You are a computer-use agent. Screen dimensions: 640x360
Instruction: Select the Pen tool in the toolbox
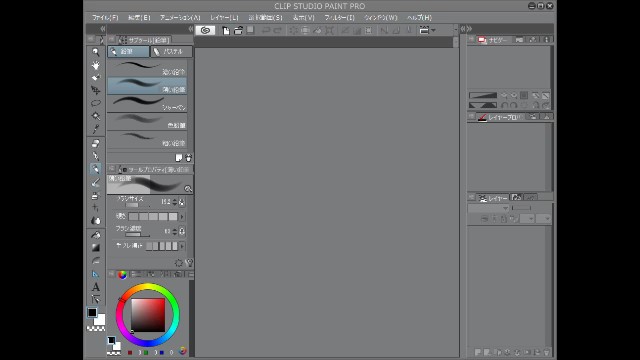tap(96, 156)
